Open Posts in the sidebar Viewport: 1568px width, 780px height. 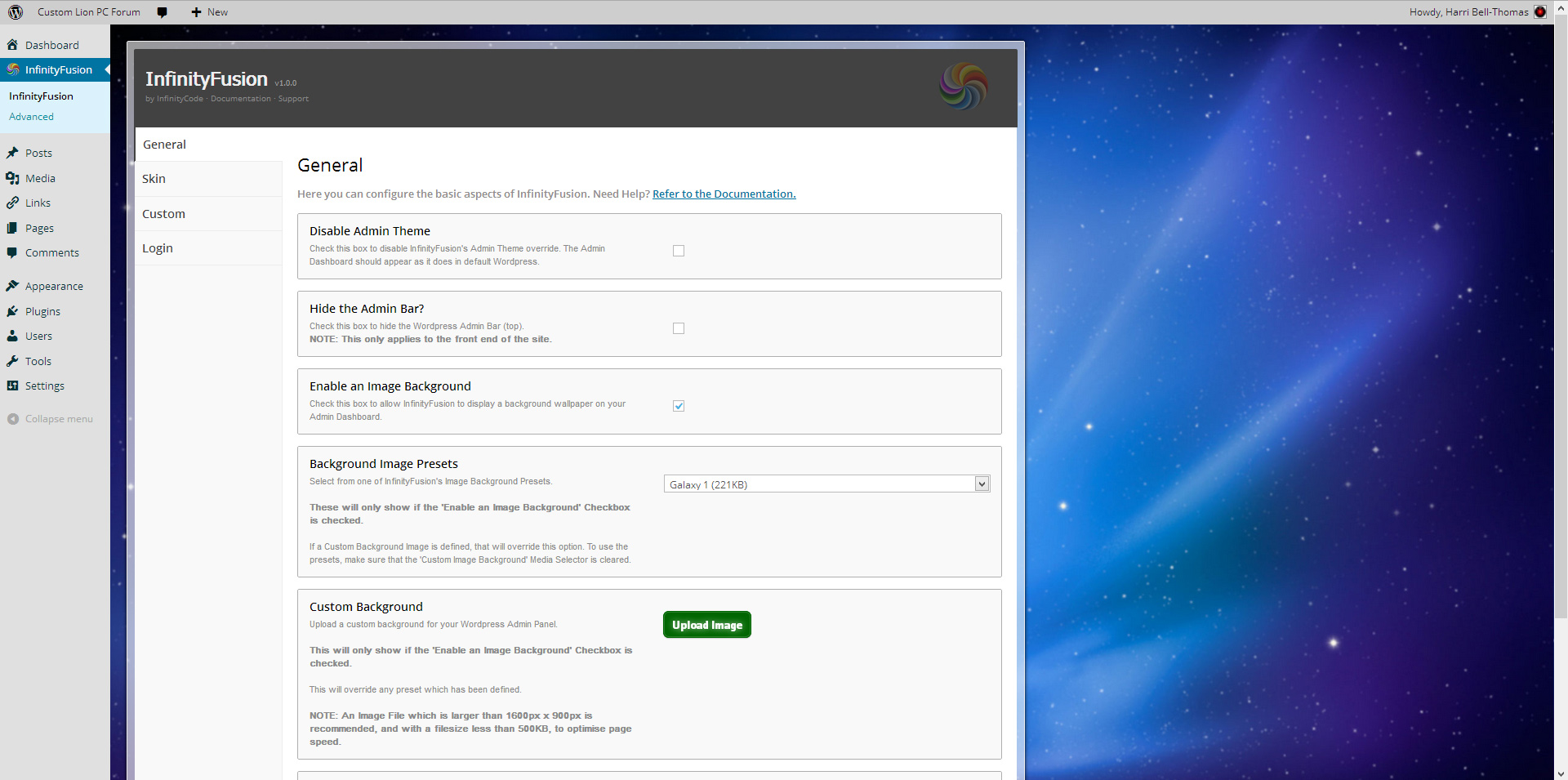click(x=38, y=153)
